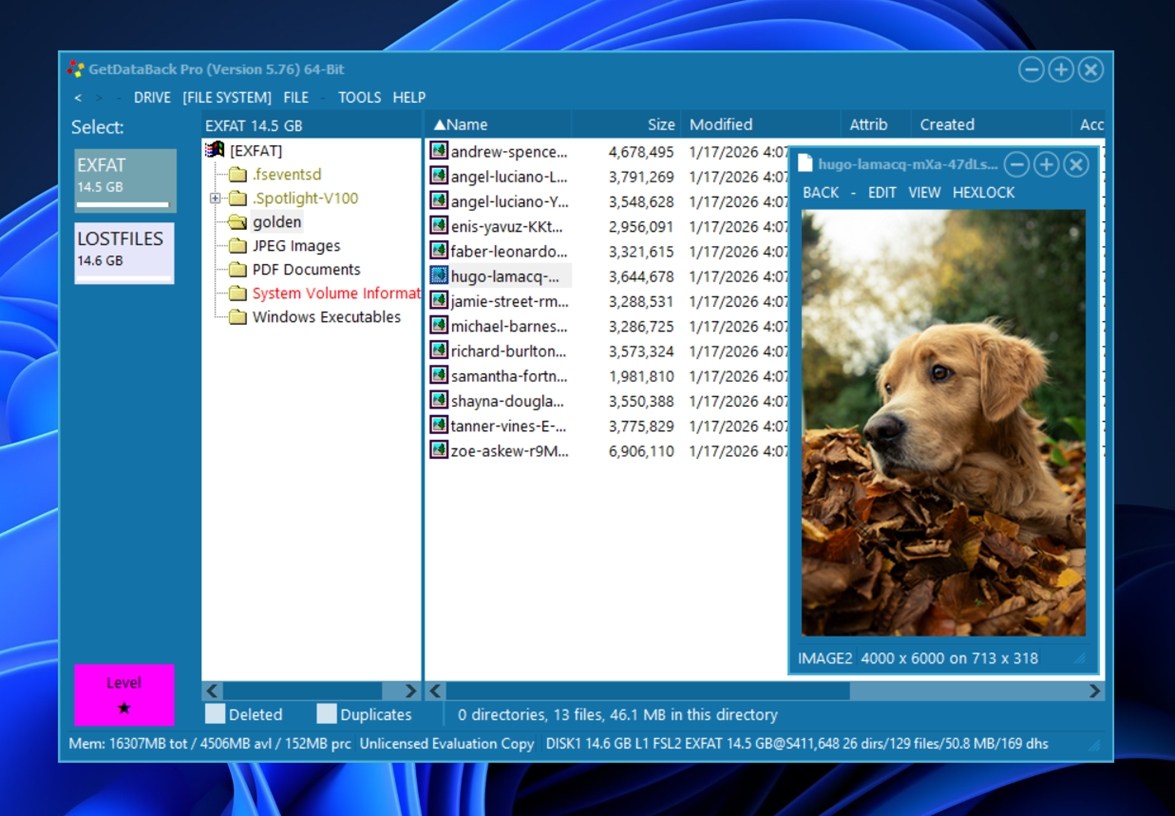Screen dimensions: 1175x816
Task: Click the magenta Level star panel
Action: [124, 694]
